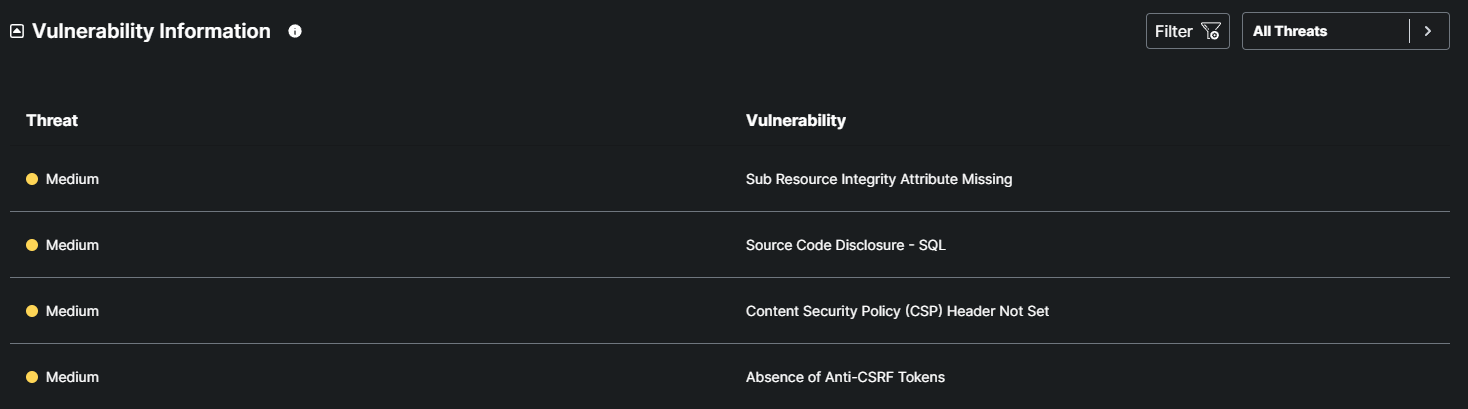Click the Threat column header
The height and width of the screenshot is (409, 1468).
tap(52, 120)
